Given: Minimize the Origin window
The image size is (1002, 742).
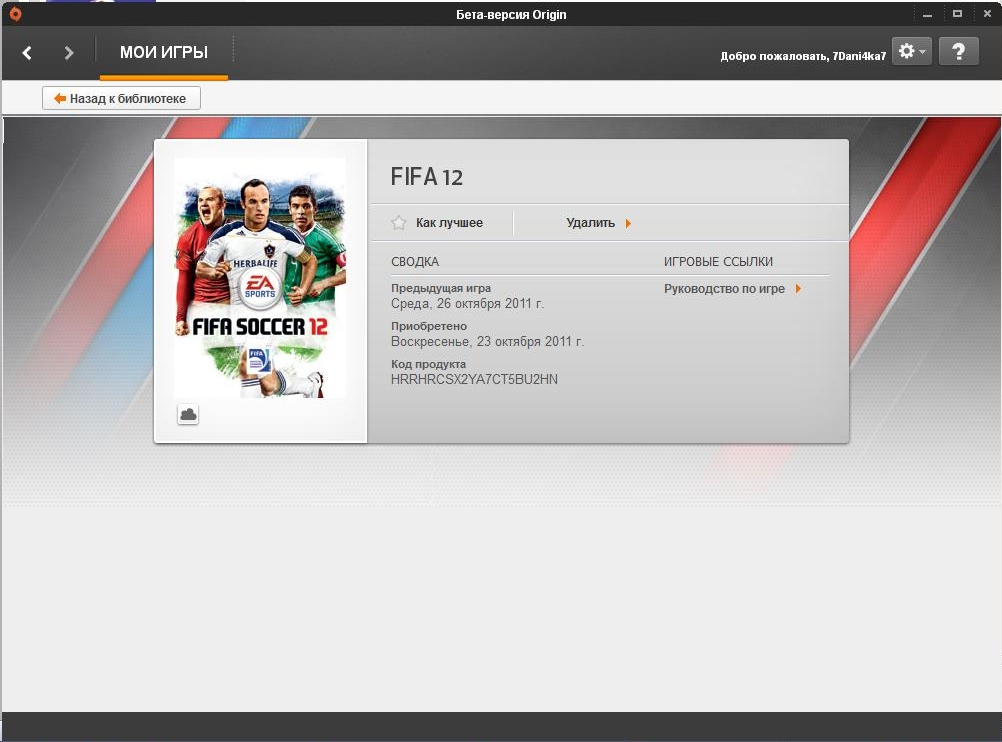Looking at the screenshot, I should coord(927,14).
